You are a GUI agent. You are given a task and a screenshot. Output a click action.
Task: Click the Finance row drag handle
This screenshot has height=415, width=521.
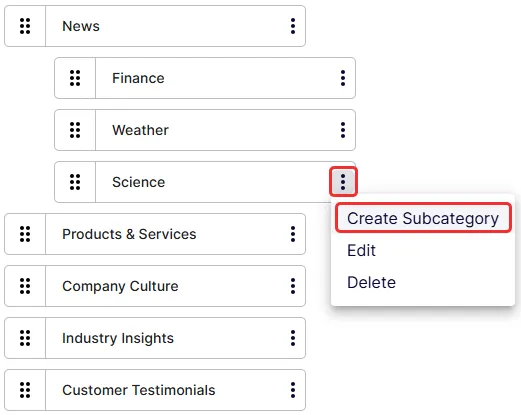(75, 78)
